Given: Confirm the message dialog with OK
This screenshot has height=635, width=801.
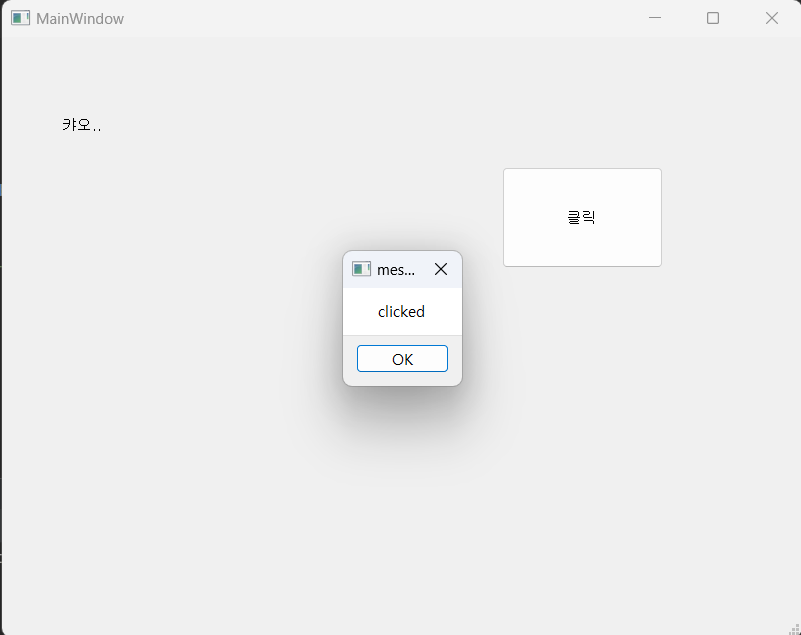Looking at the screenshot, I should click(x=402, y=359).
